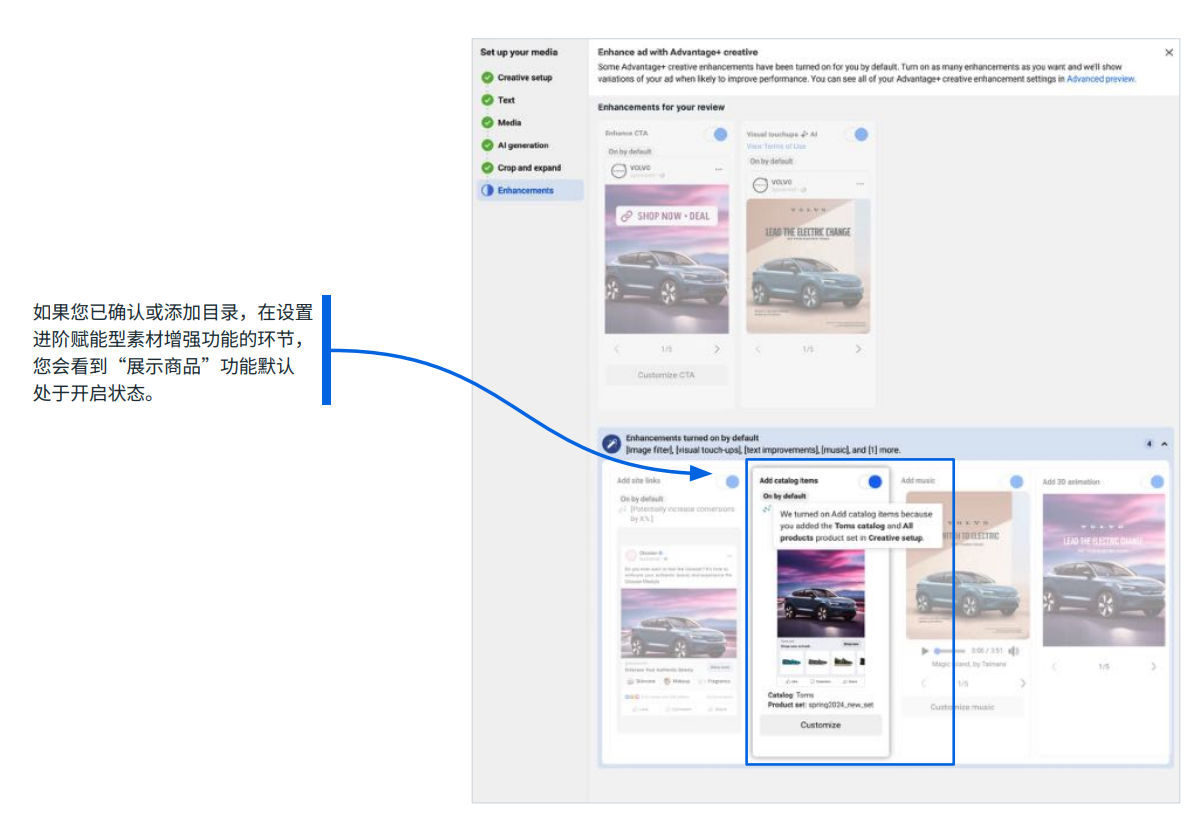Select the AI generation step
This screenshot has height=819, width=1195.
[523, 146]
